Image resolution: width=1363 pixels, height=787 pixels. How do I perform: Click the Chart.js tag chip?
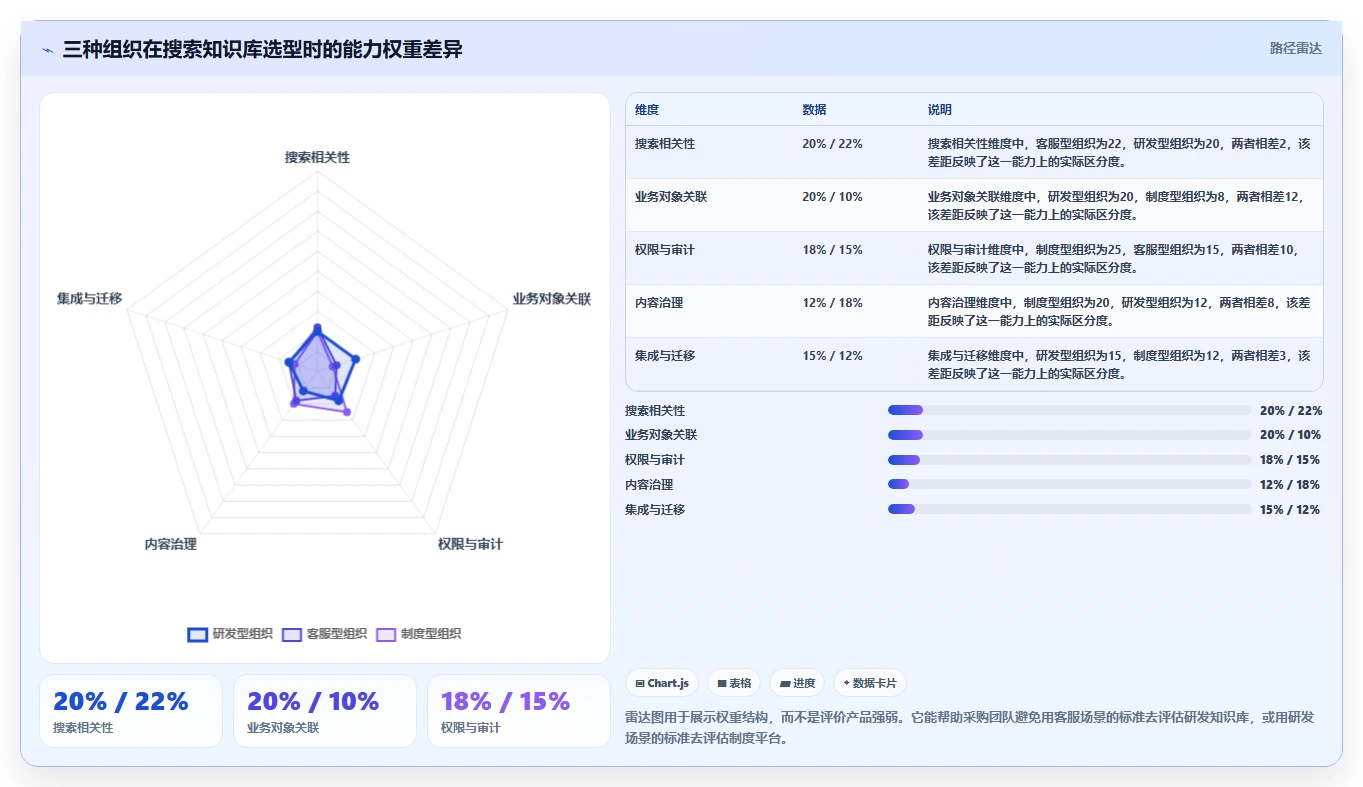point(662,683)
